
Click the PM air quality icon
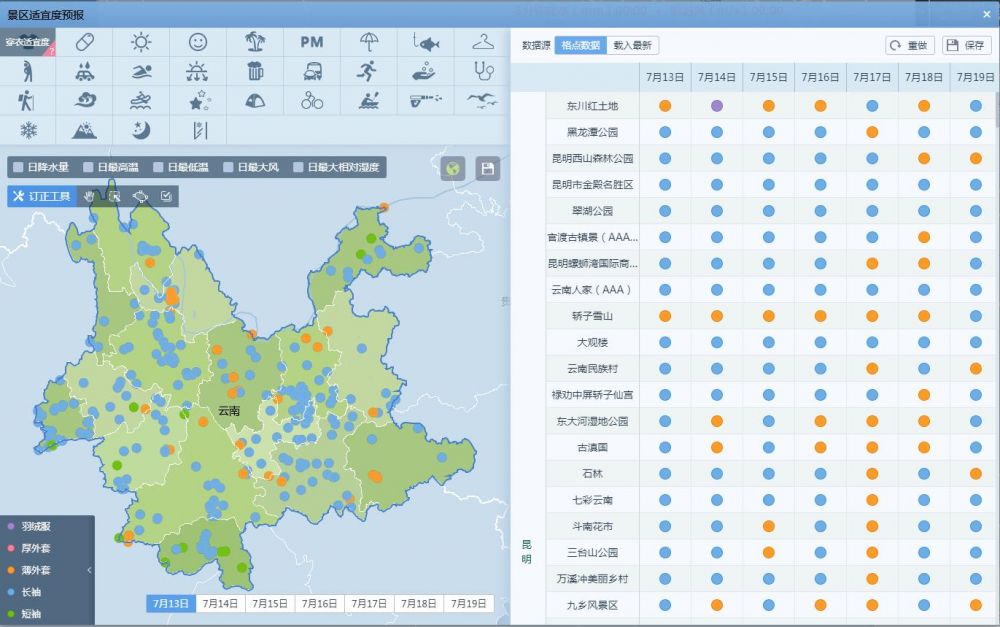312,42
